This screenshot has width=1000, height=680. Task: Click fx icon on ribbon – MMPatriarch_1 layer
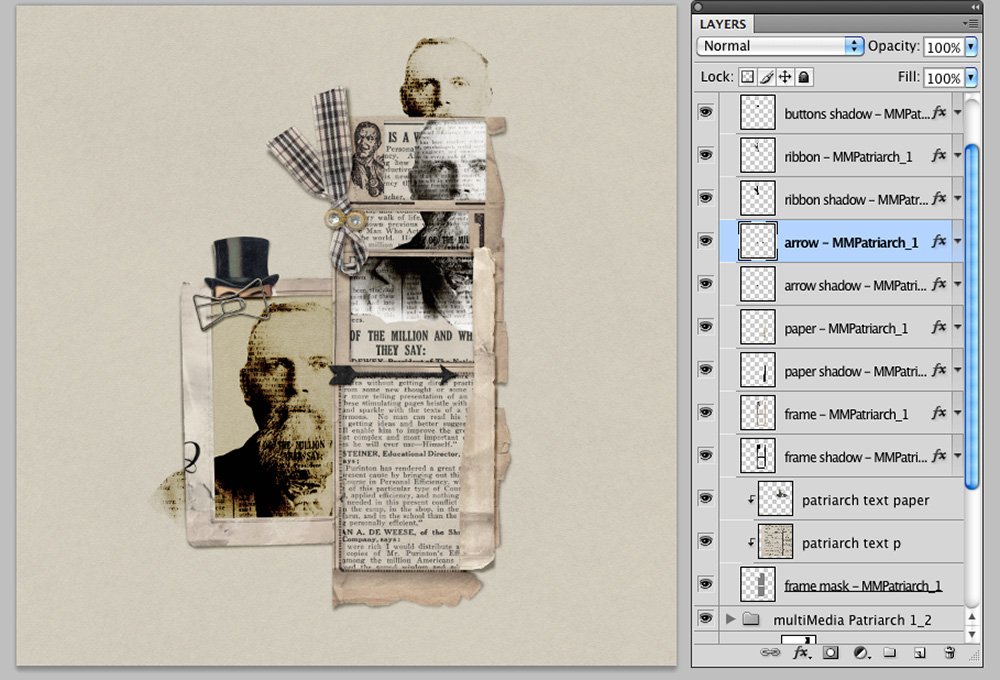pyautogui.click(x=939, y=156)
